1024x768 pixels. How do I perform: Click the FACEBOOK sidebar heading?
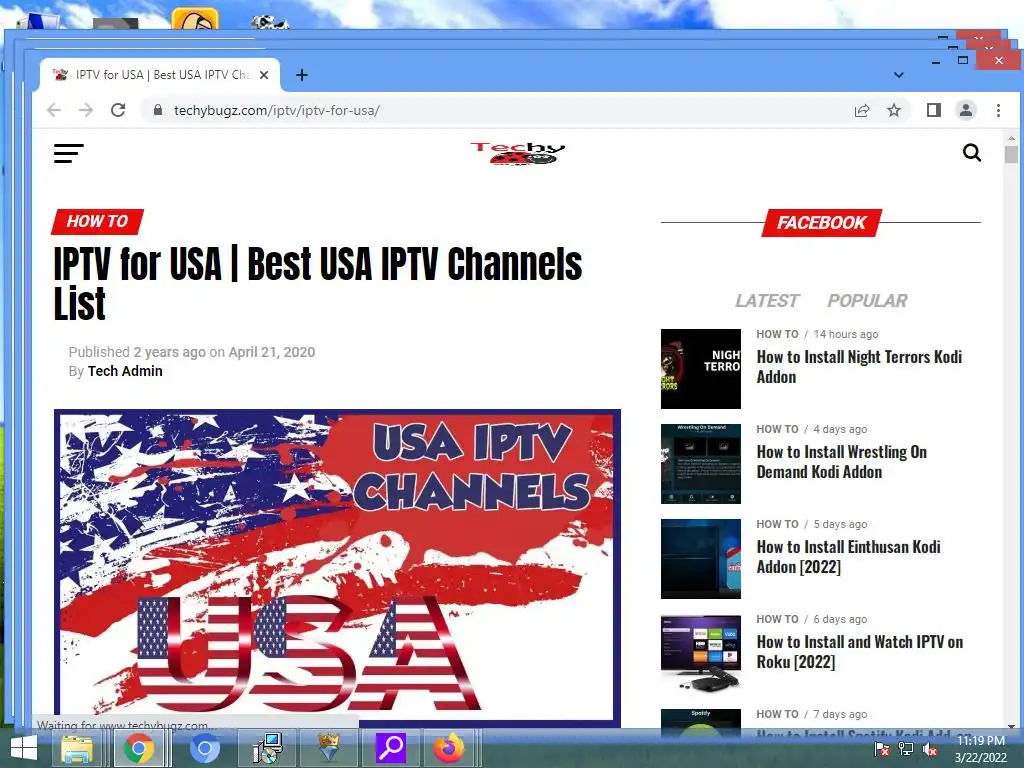[x=822, y=223]
